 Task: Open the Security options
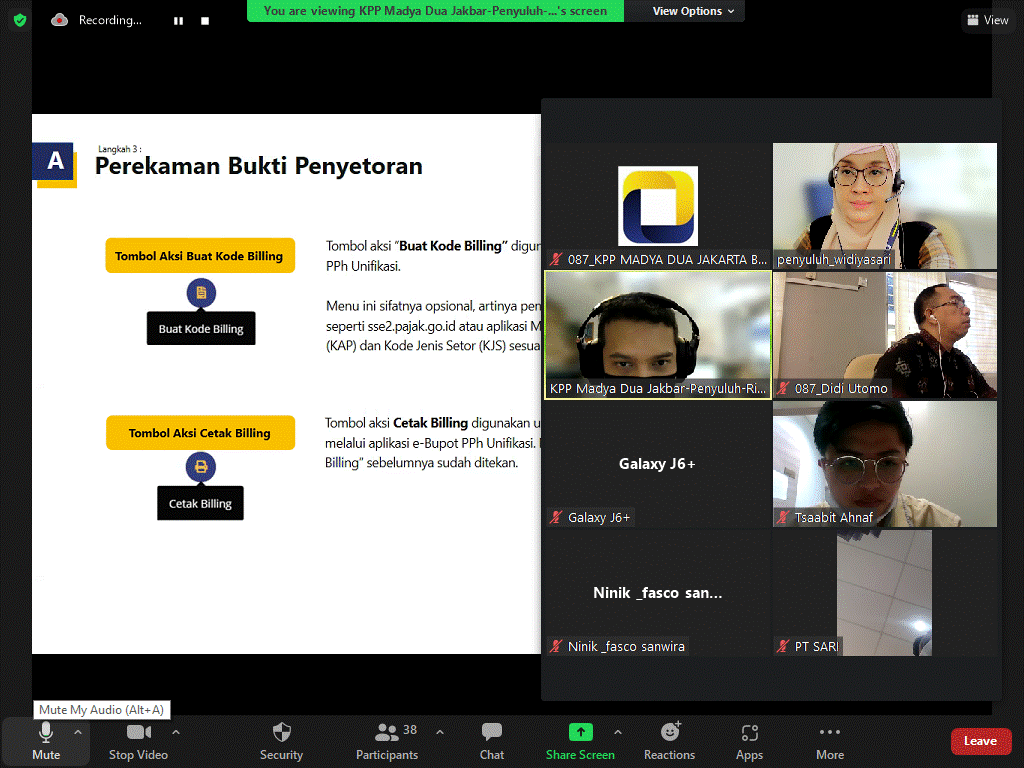tap(281, 741)
